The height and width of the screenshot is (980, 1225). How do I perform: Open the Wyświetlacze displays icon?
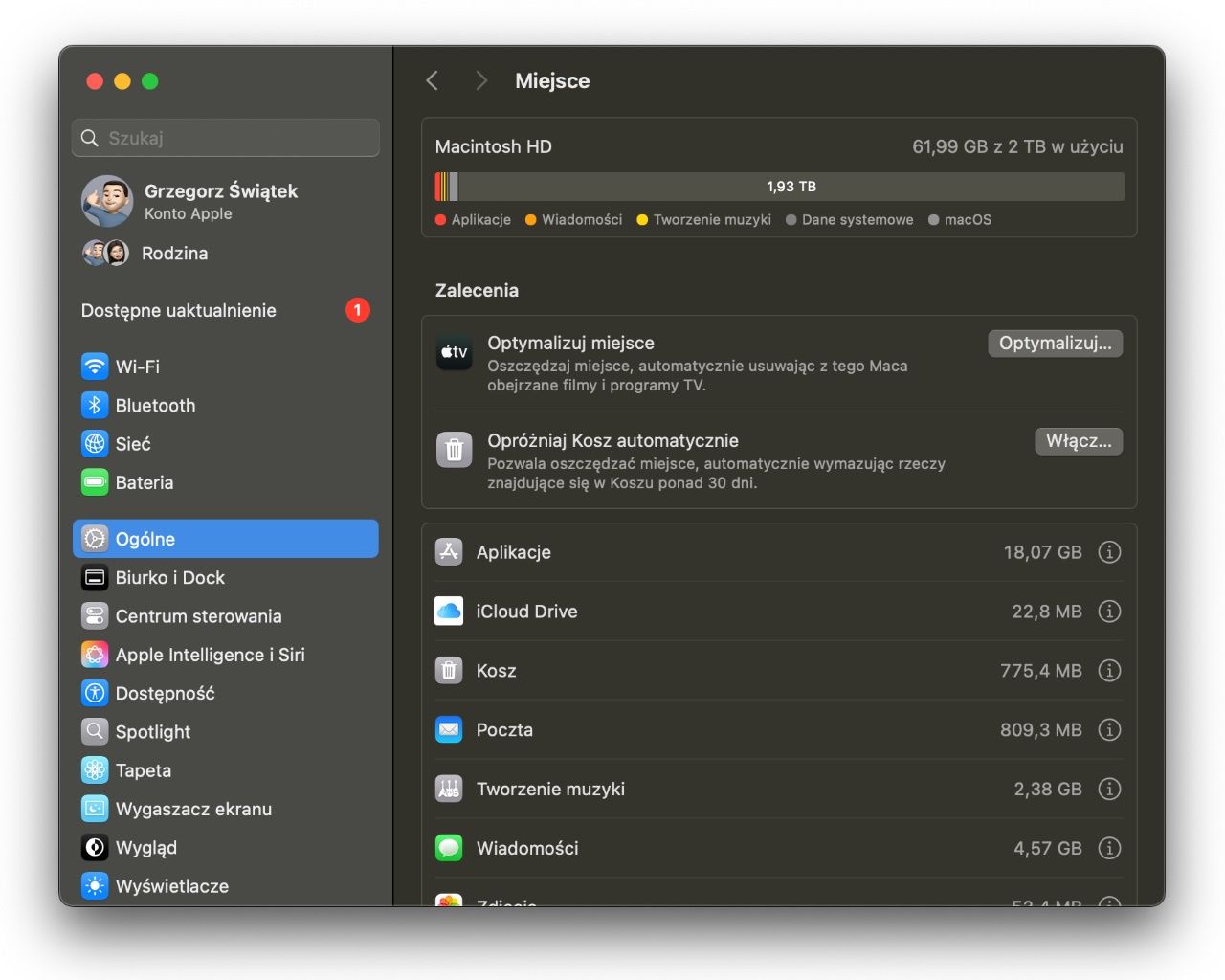click(95, 885)
